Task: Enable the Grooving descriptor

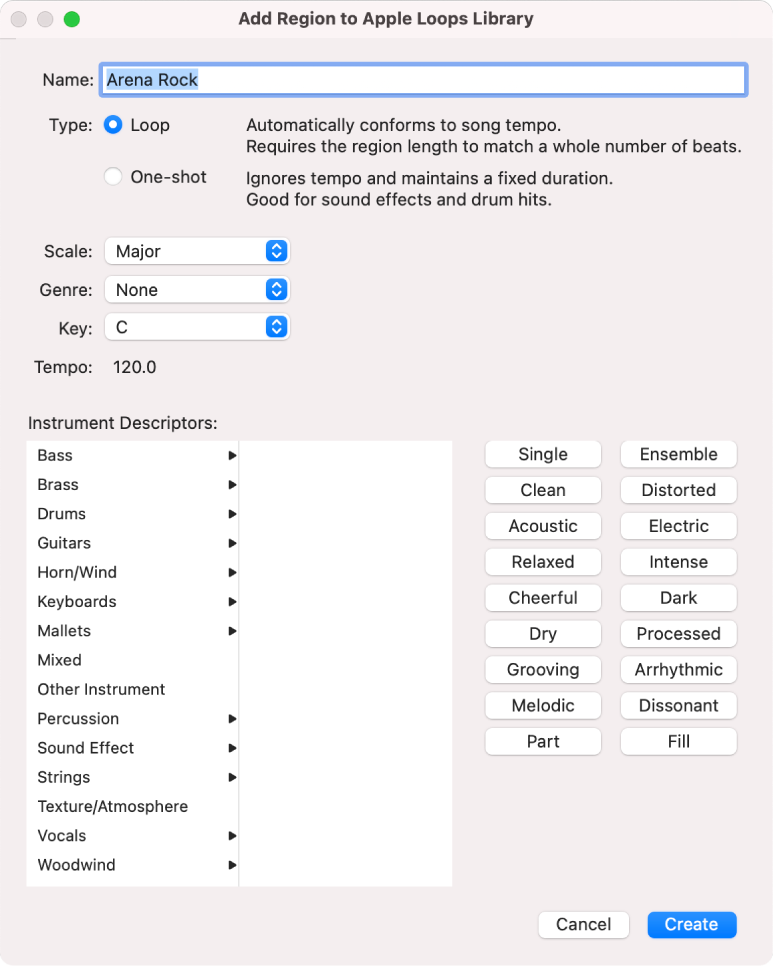Action: pos(543,669)
